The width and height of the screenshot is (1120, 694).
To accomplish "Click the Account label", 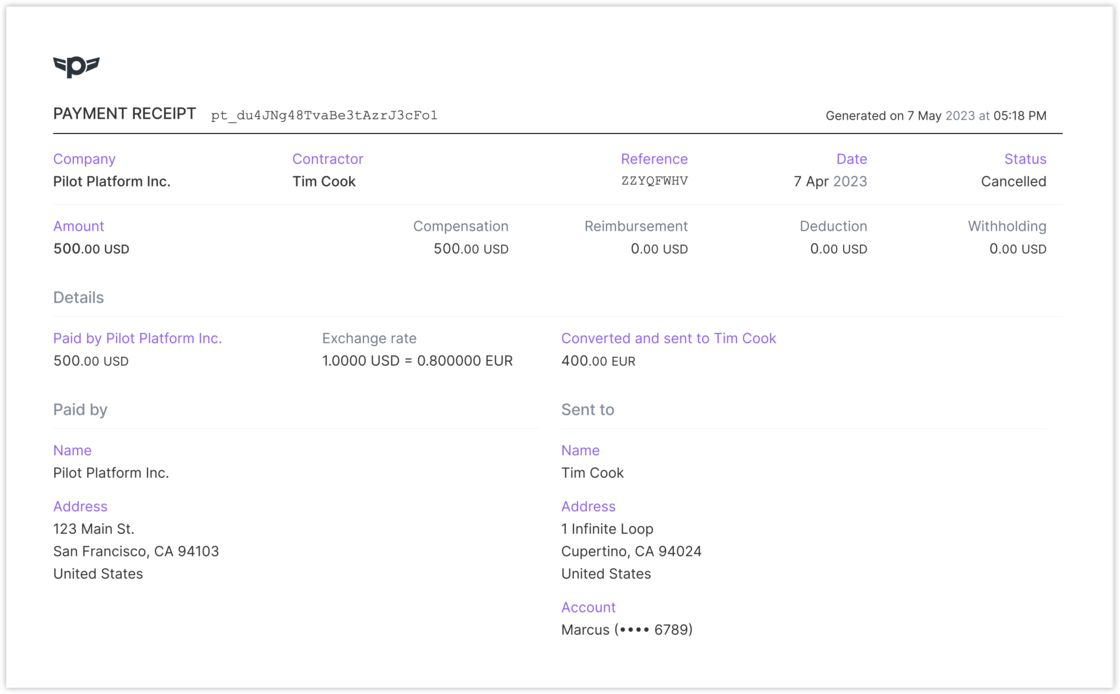I will coord(588,608).
